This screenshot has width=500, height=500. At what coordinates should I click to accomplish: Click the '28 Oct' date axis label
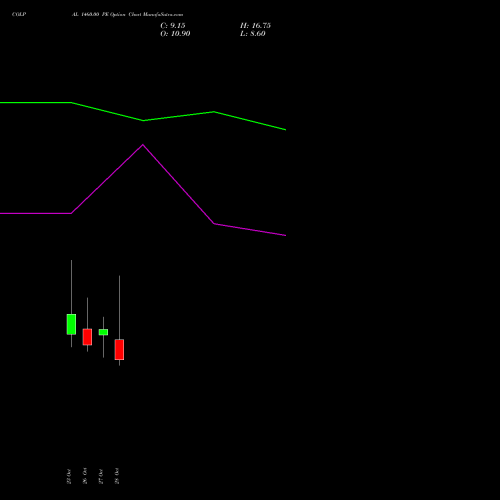pos(117,476)
